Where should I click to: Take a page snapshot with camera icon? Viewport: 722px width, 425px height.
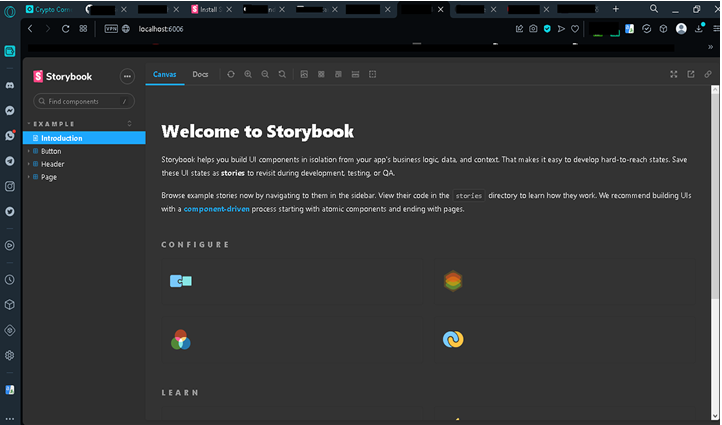click(x=533, y=29)
